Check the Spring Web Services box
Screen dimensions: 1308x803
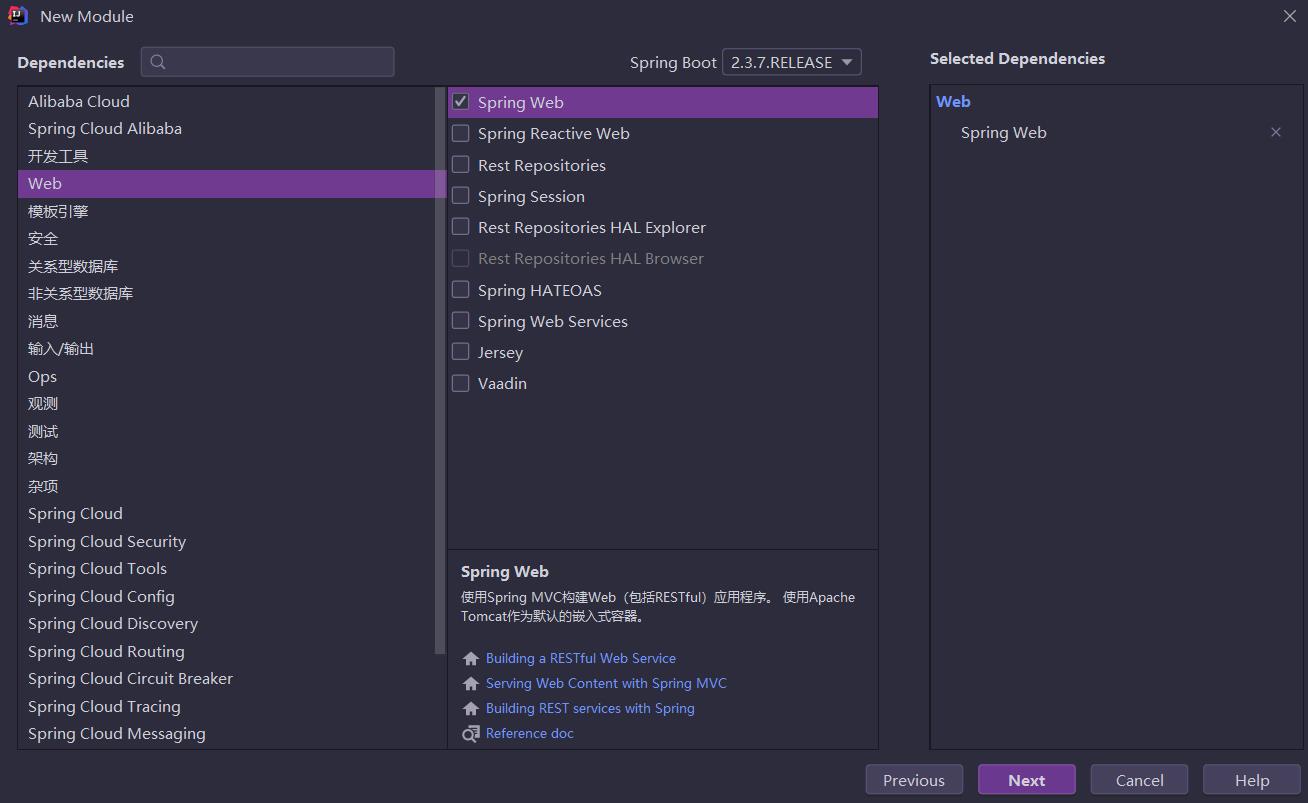[x=461, y=321]
